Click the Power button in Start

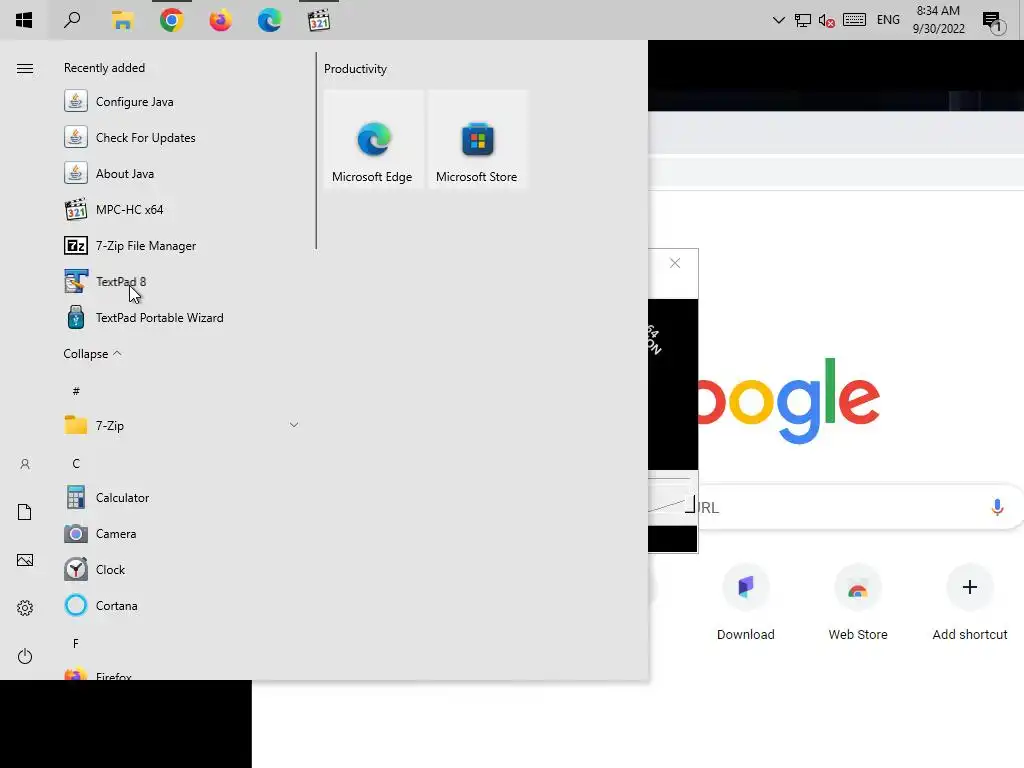pyautogui.click(x=25, y=656)
